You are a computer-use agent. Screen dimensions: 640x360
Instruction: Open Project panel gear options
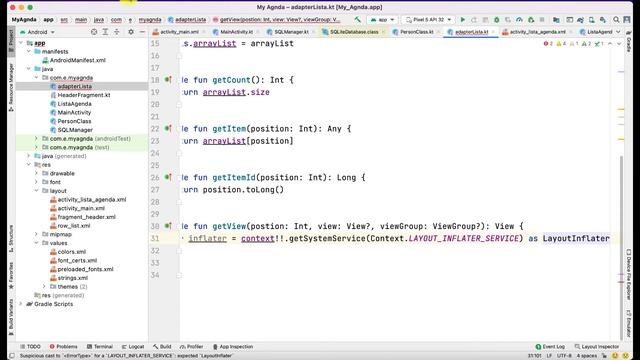131,32
